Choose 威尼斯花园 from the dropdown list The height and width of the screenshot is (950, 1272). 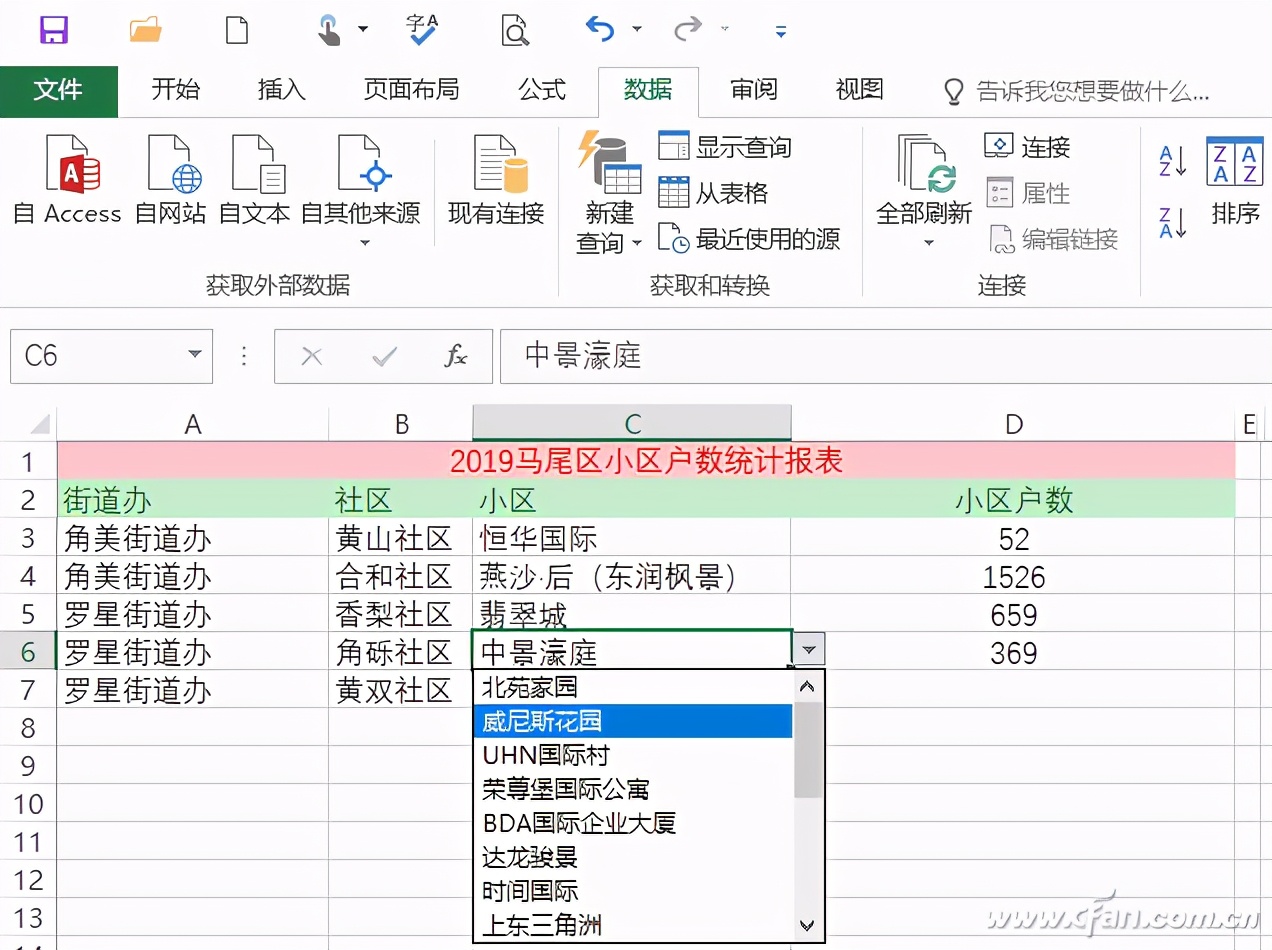pyautogui.click(x=633, y=721)
